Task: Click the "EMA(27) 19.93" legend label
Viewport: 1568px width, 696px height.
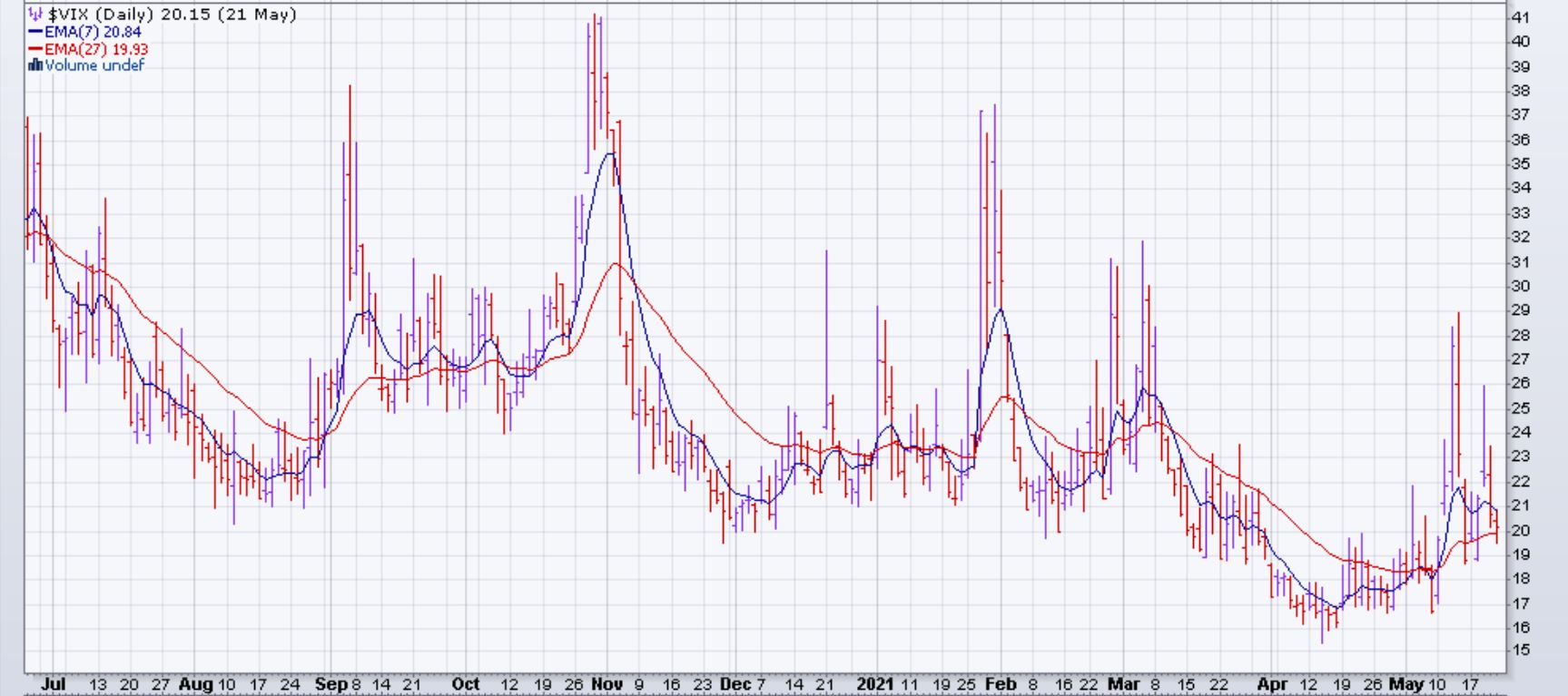Action: tap(96, 49)
